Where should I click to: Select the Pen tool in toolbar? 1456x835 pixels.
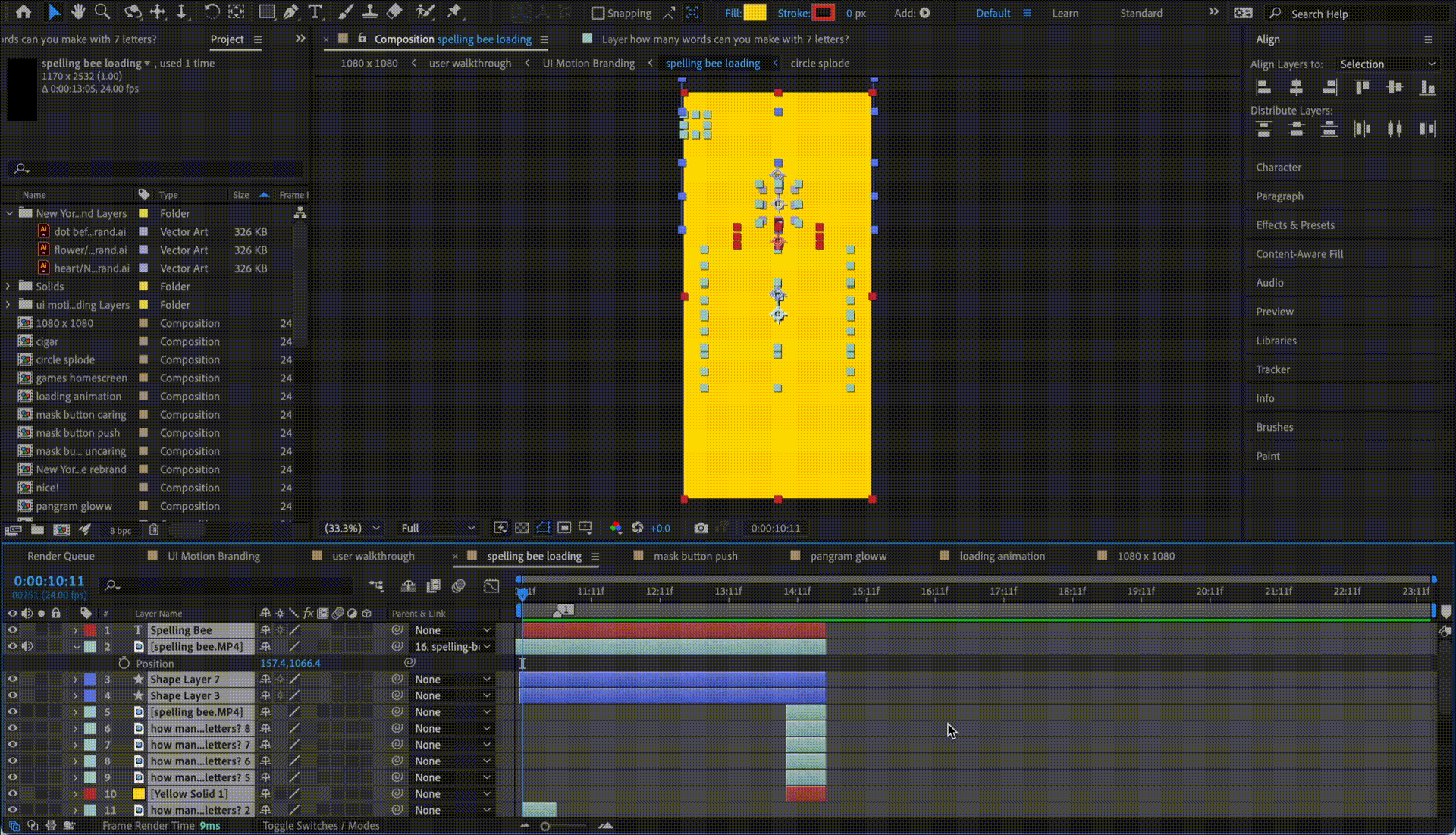click(290, 12)
